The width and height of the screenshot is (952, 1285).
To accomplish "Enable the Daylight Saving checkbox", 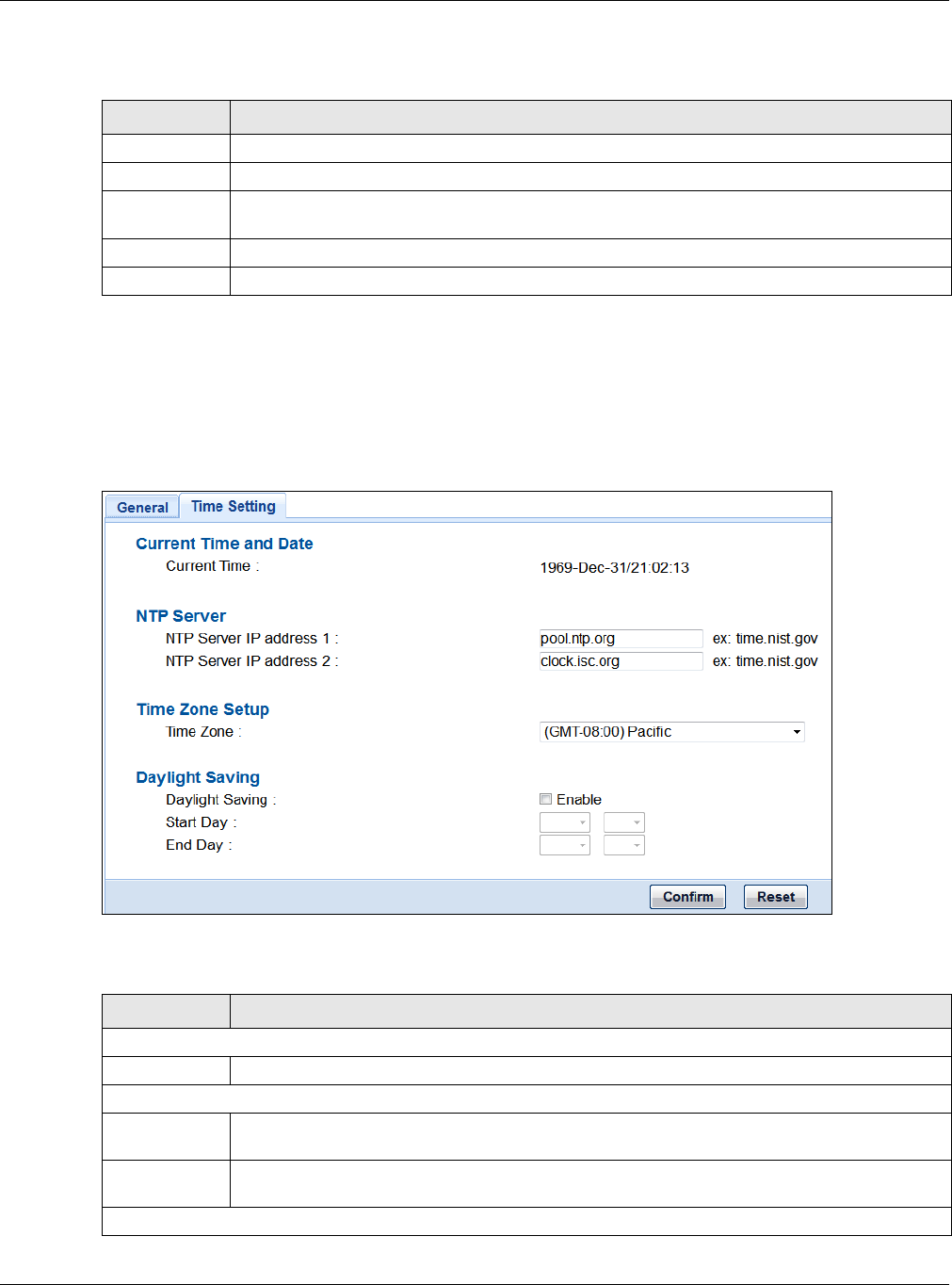I will (546, 799).
